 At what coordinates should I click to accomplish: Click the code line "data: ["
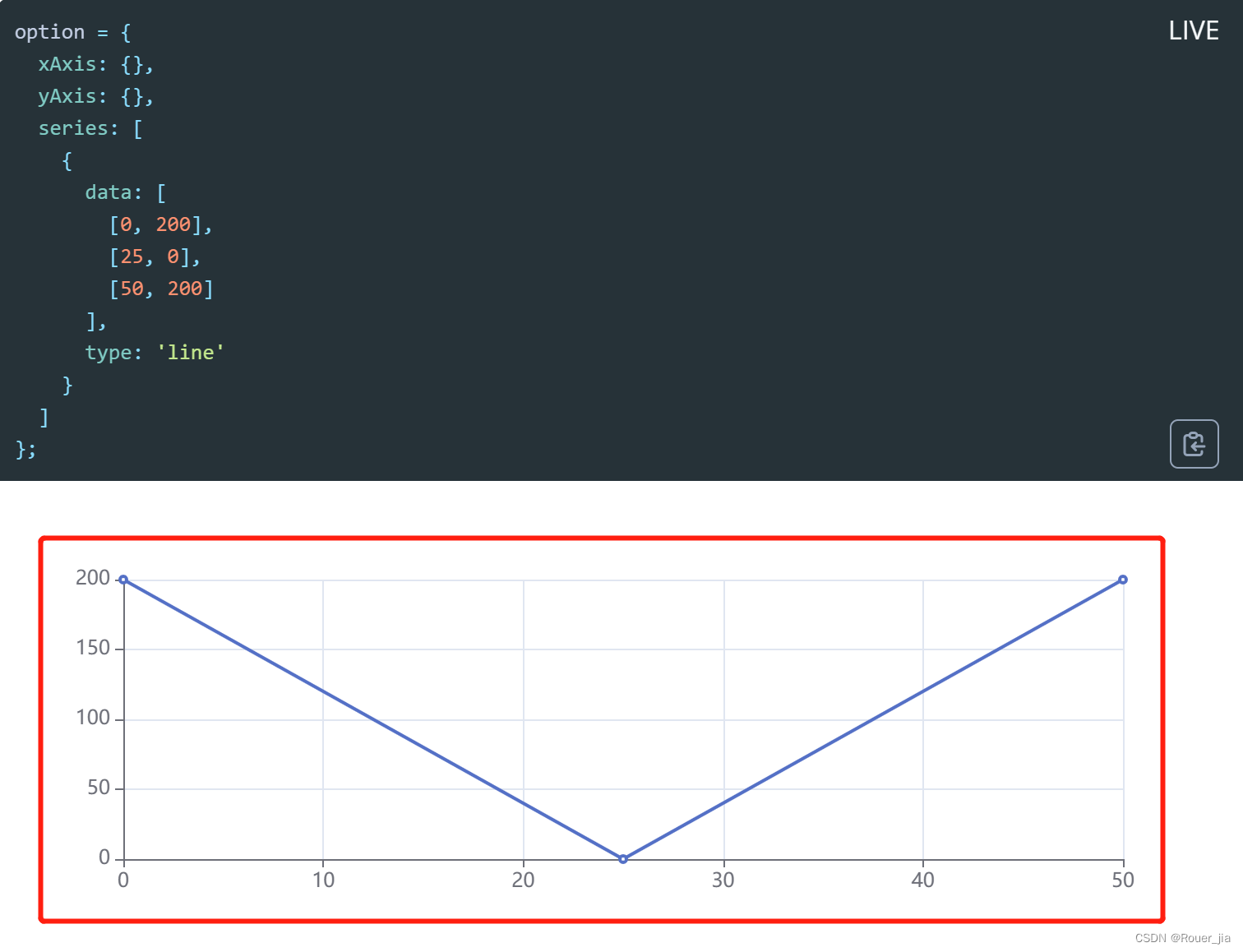[x=126, y=192]
